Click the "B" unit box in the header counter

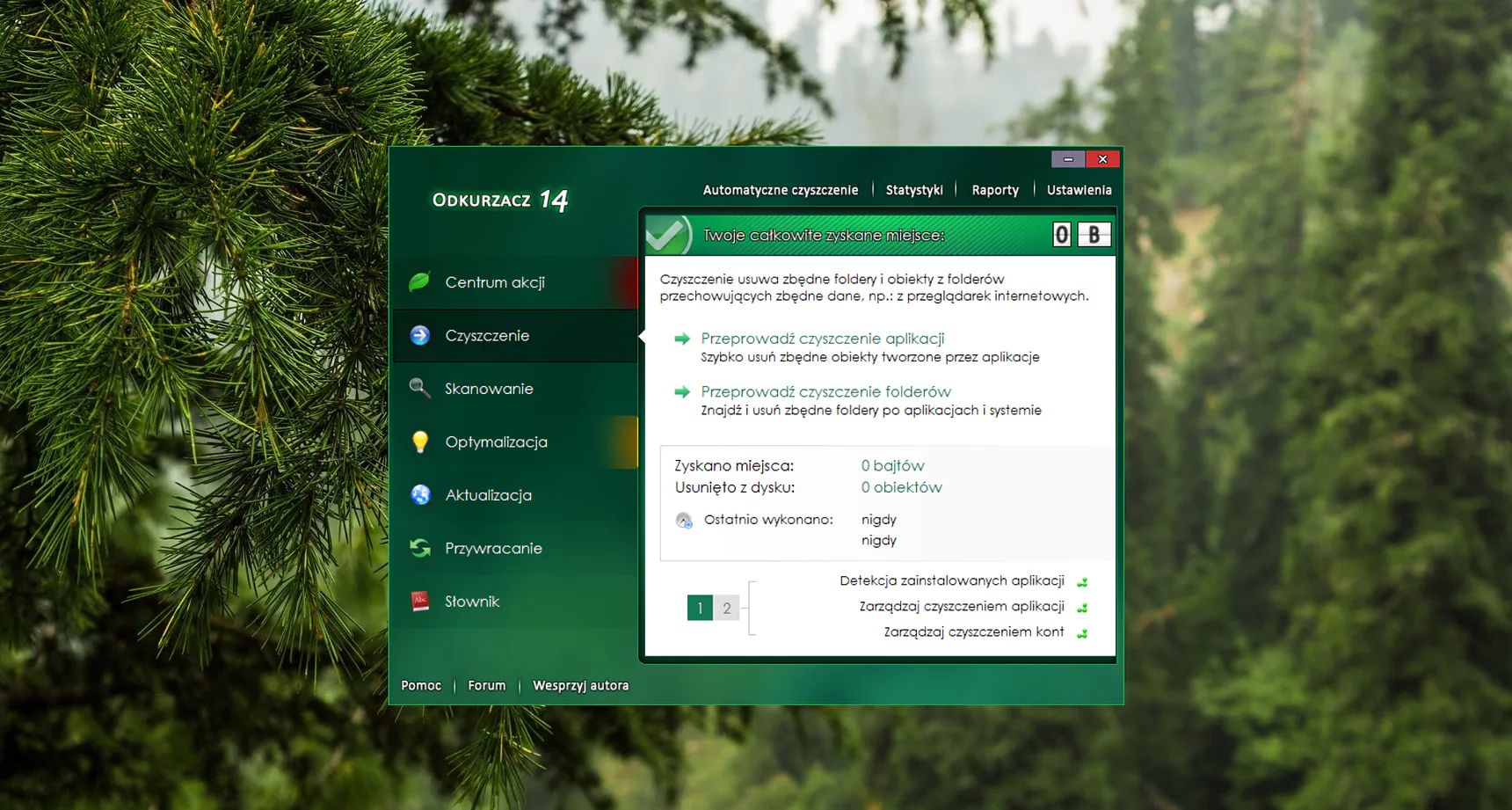click(x=1094, y=235)
